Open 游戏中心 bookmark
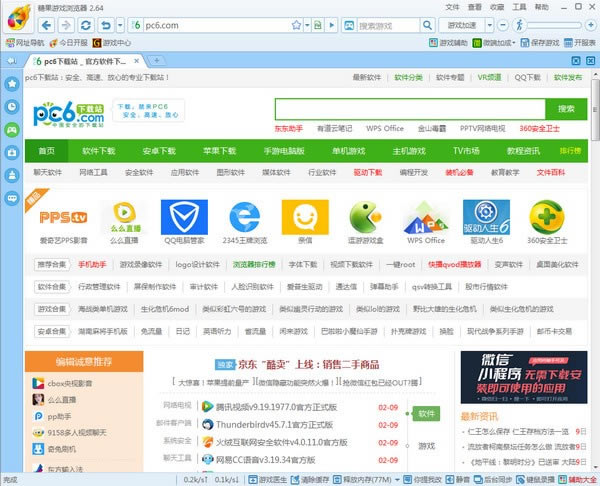Screen dimensions: 600x486 point(112,42)
